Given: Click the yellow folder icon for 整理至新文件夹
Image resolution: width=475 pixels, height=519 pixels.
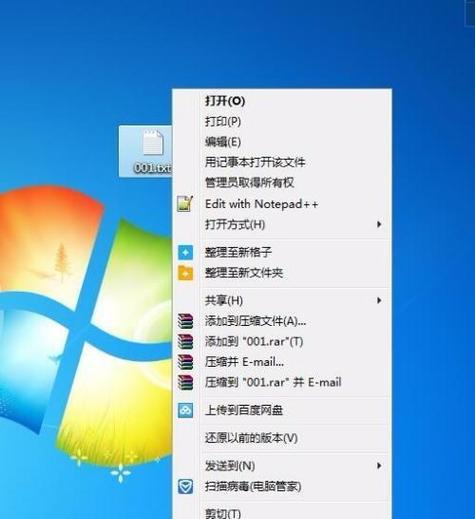Looking at the screenshot, I should tap(185, 273).
